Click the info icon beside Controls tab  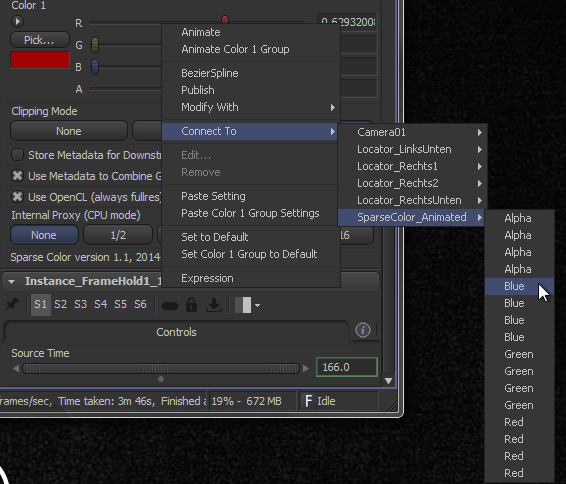pos(362,330)
